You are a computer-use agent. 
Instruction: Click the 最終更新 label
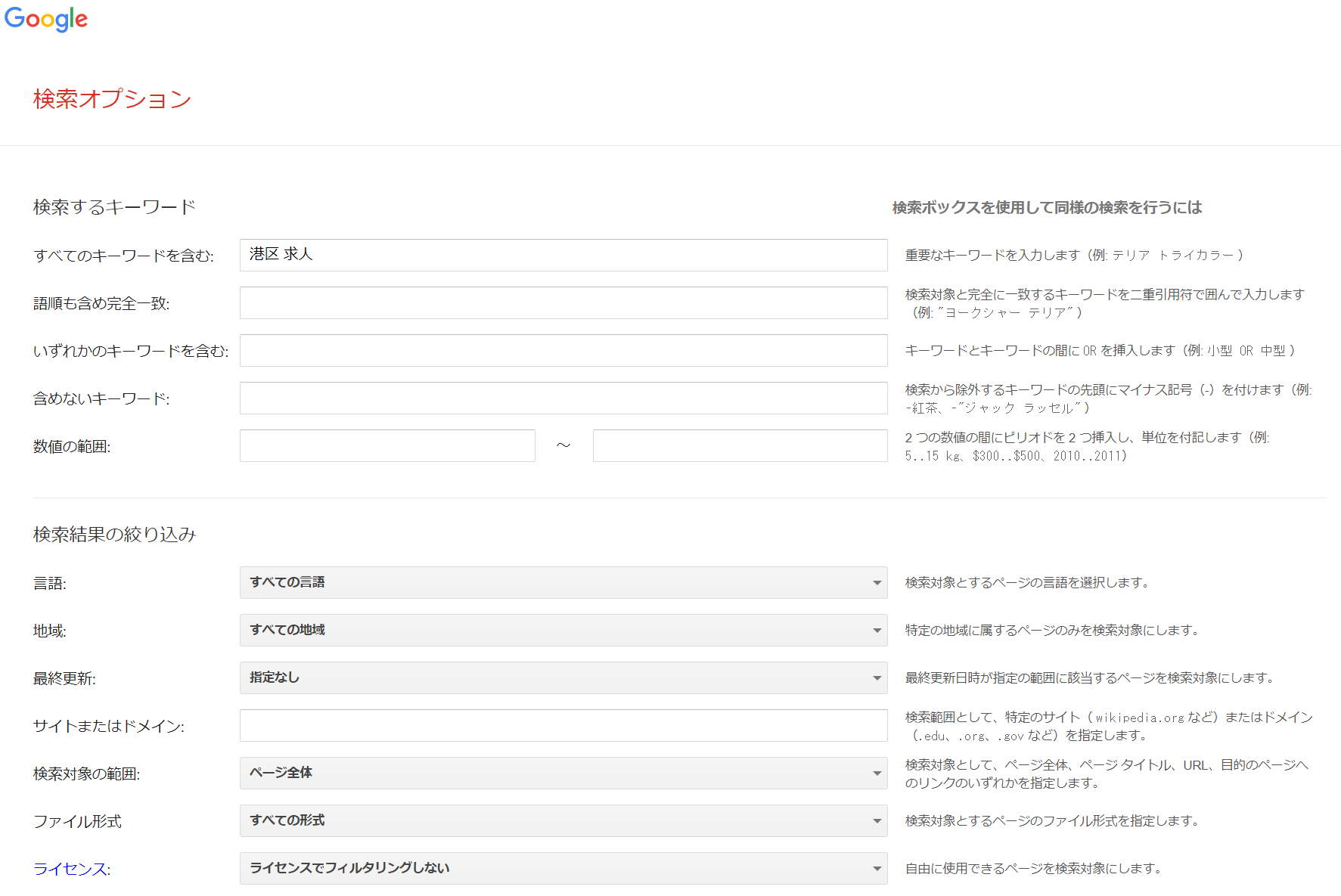coord(64,678)
